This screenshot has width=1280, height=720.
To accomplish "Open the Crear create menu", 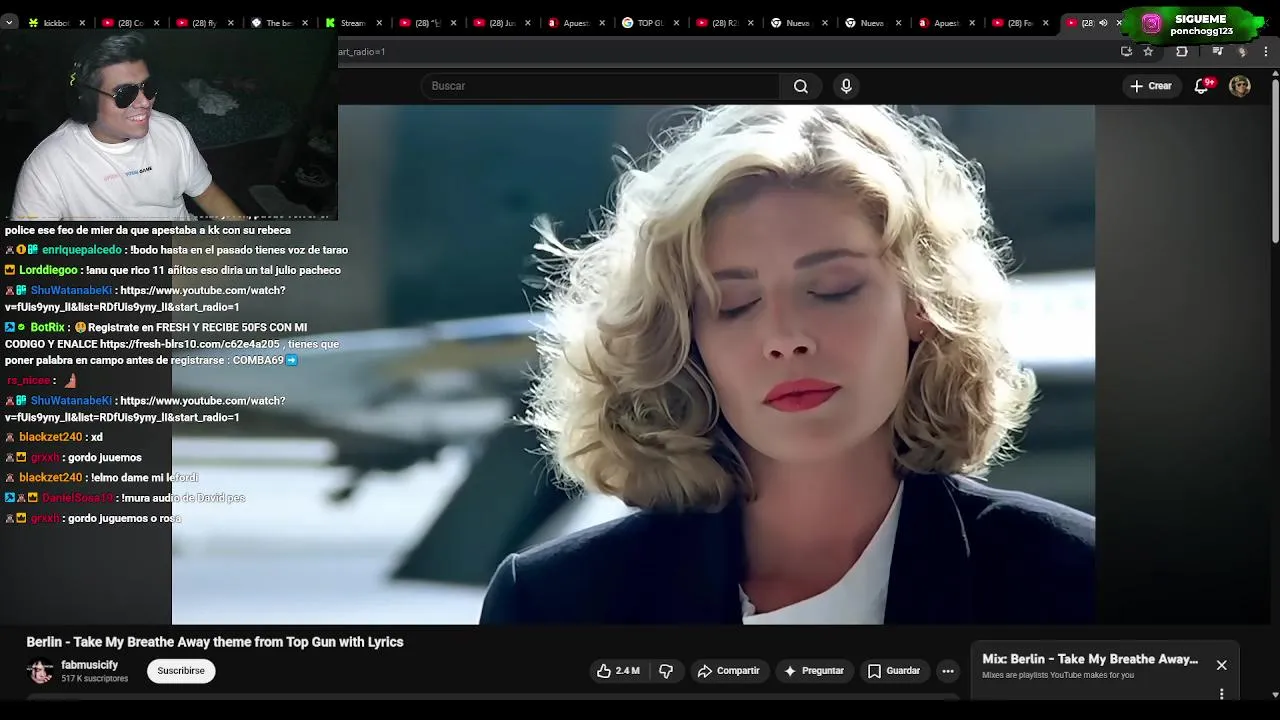I will point(1151,86).
